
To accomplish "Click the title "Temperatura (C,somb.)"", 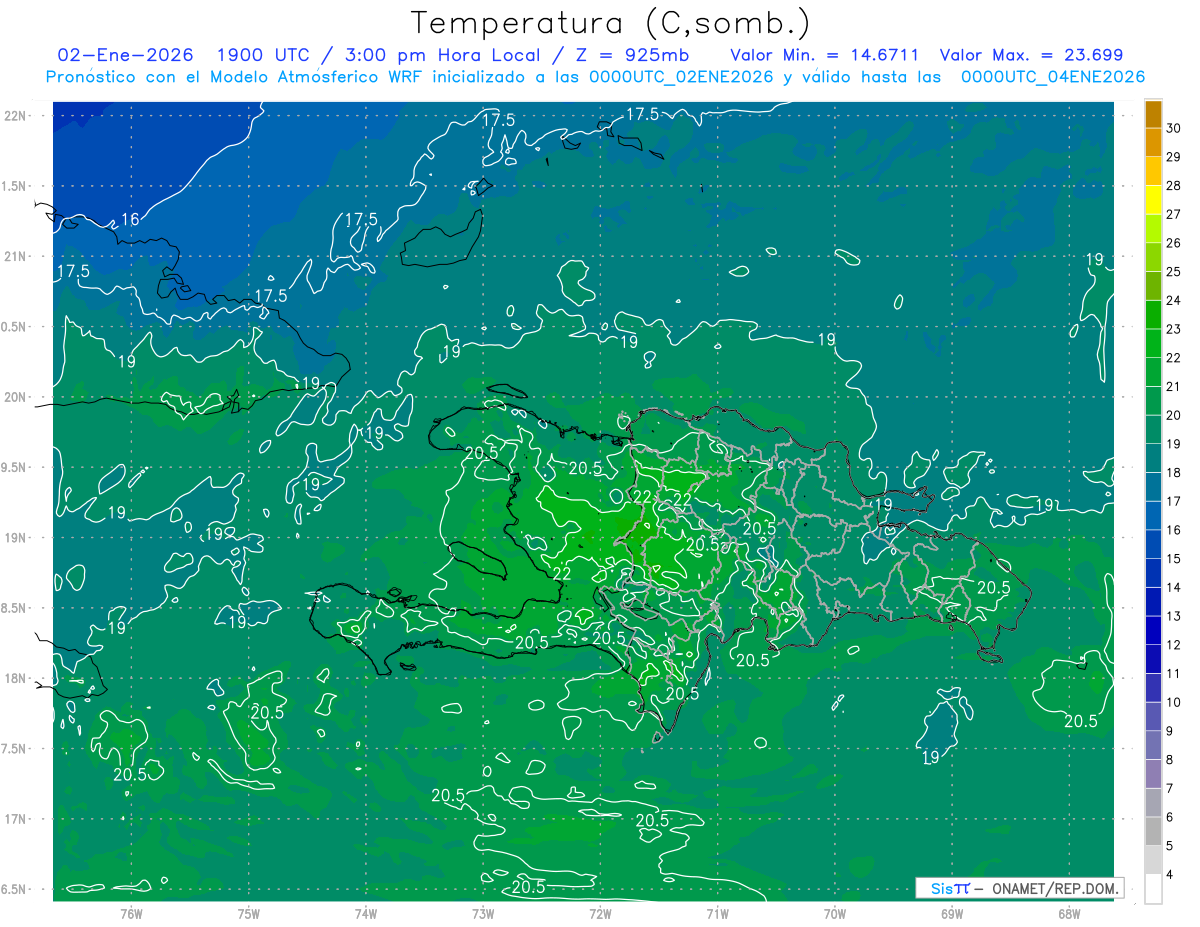I will pos(611,22).
